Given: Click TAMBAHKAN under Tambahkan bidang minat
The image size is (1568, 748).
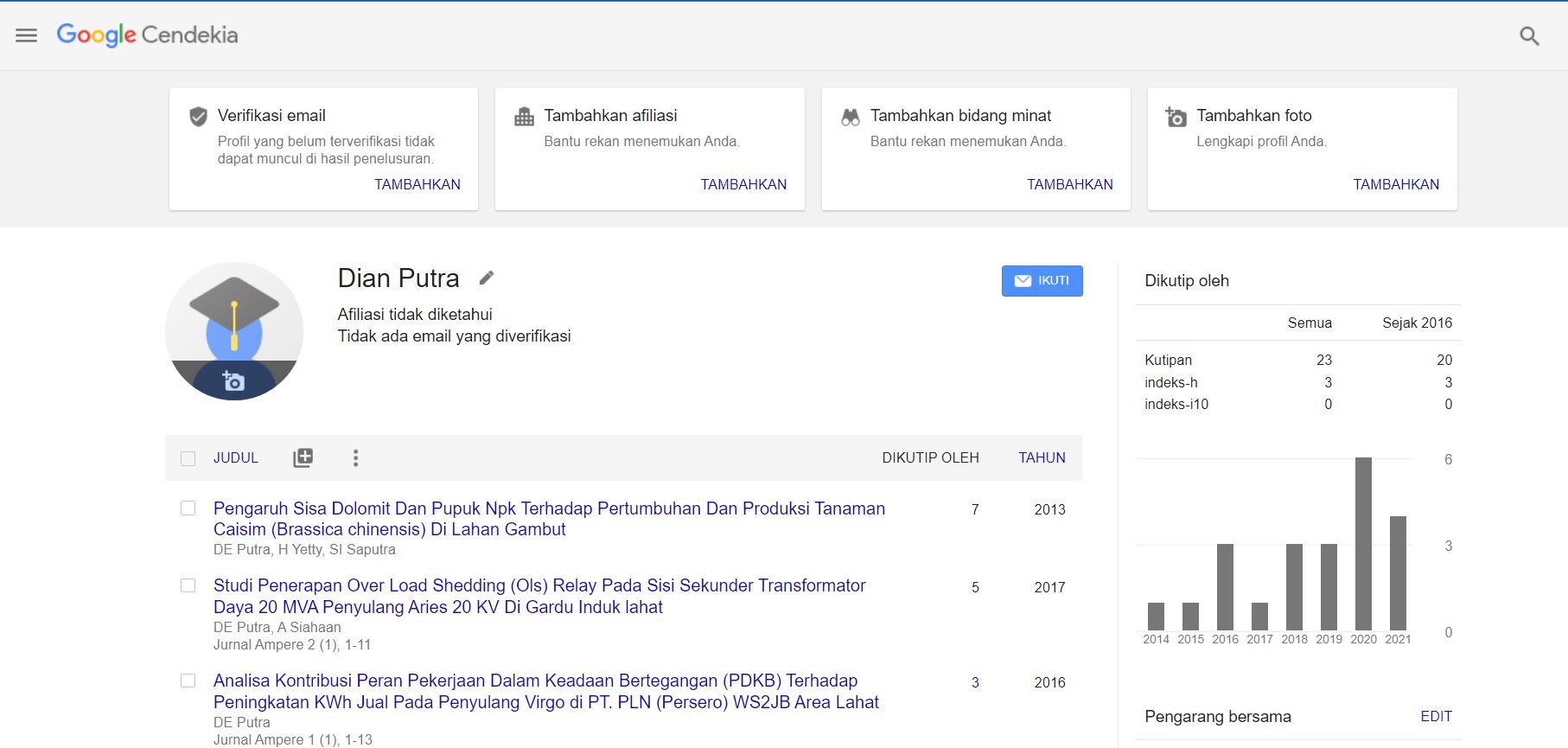Looking at the screenshot, I should tap(1070, 184).
